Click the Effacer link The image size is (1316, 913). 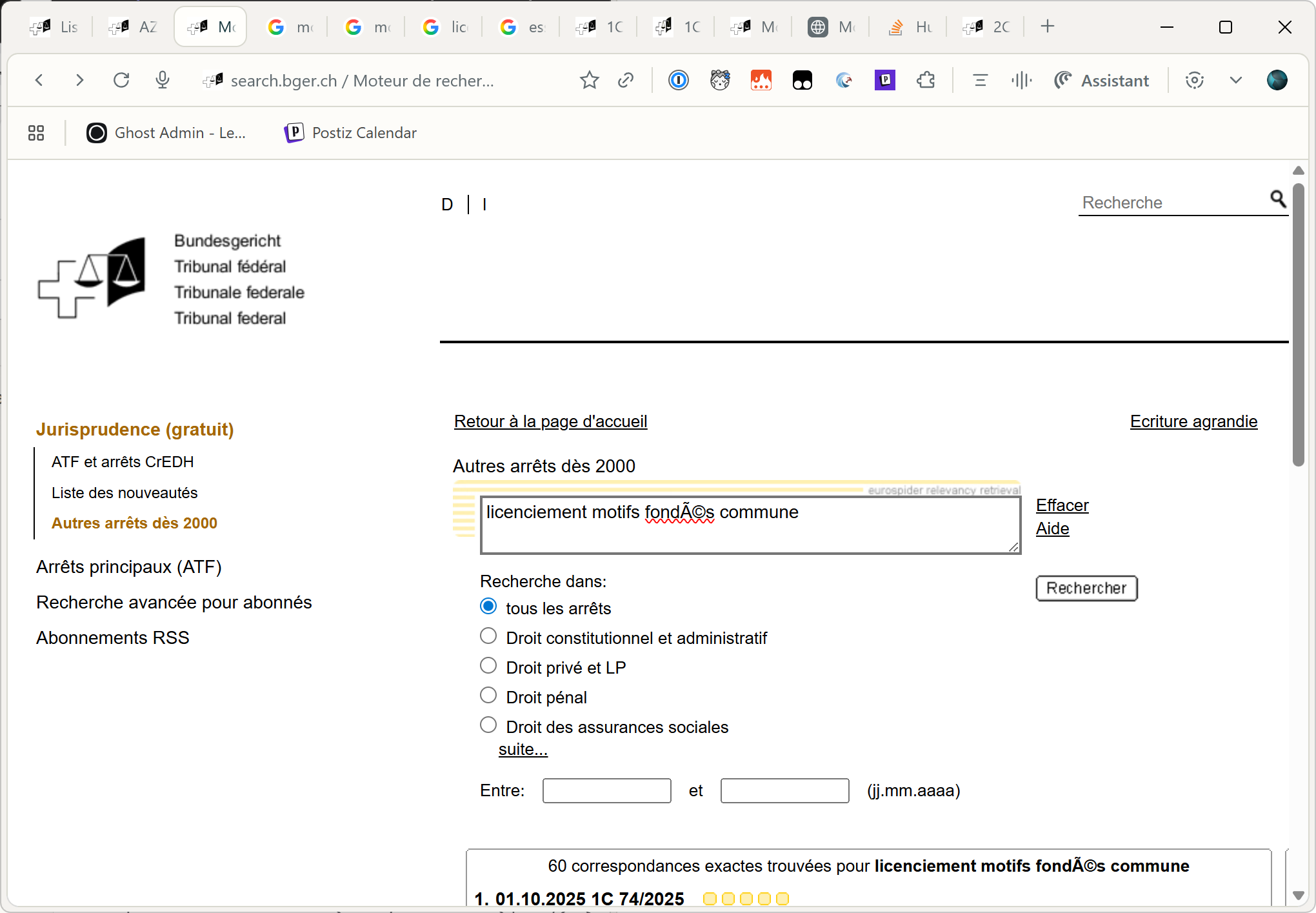1062,505
